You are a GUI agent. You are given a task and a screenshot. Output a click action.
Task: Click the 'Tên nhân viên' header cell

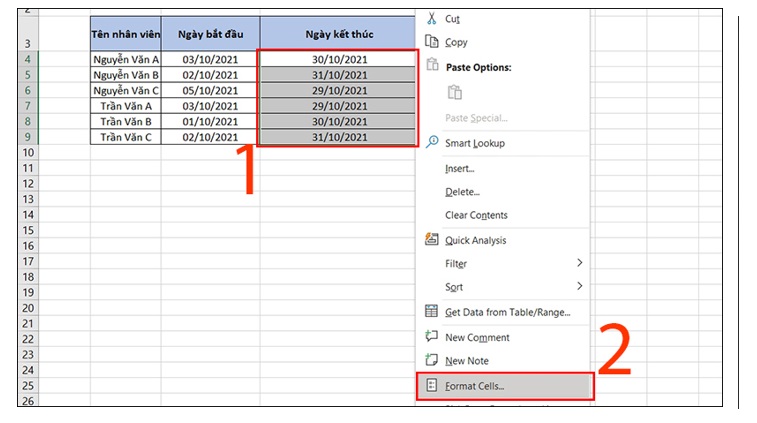[x=125, y=33]
